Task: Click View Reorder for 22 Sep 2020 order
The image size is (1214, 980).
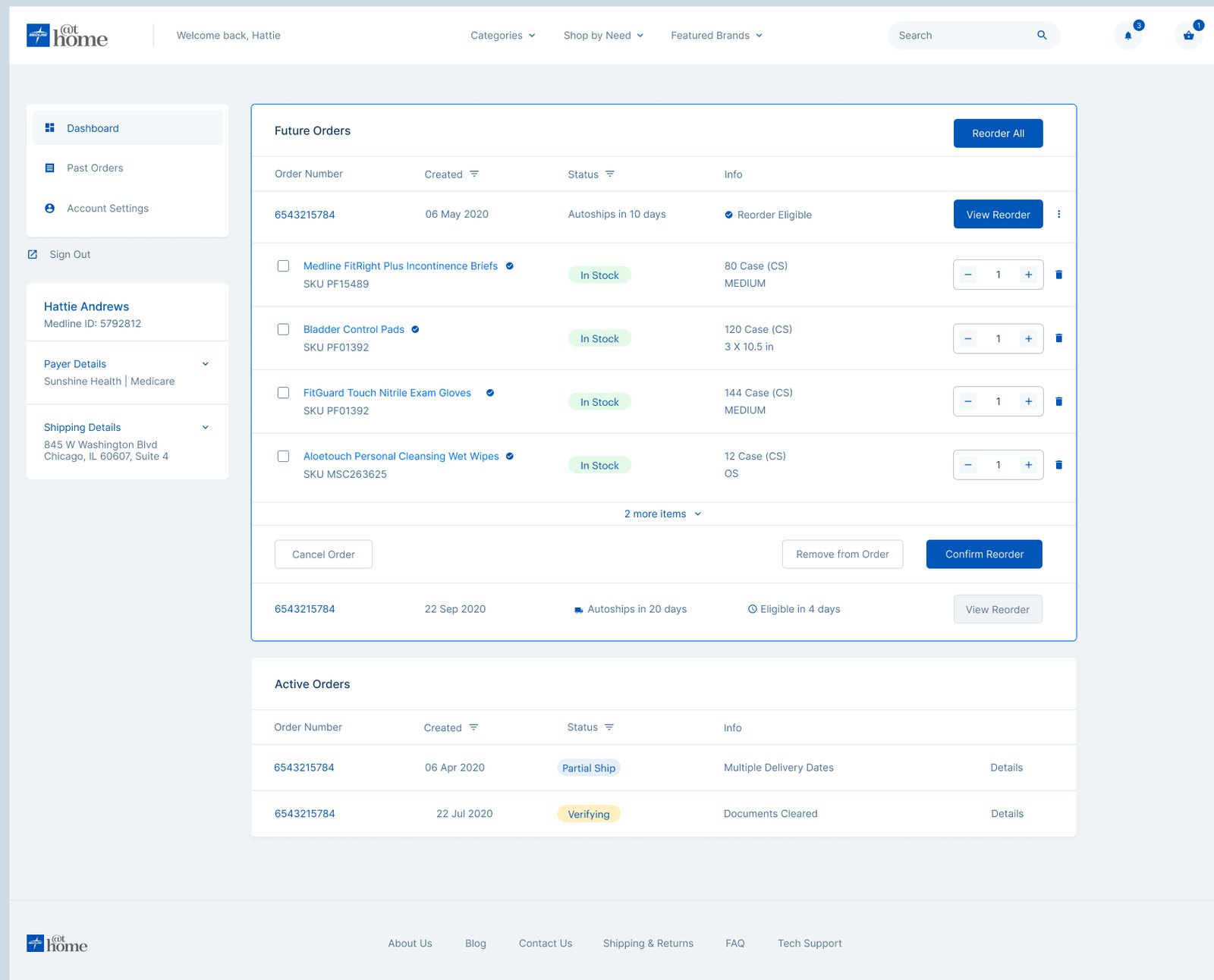Action: tap(998, 609)
